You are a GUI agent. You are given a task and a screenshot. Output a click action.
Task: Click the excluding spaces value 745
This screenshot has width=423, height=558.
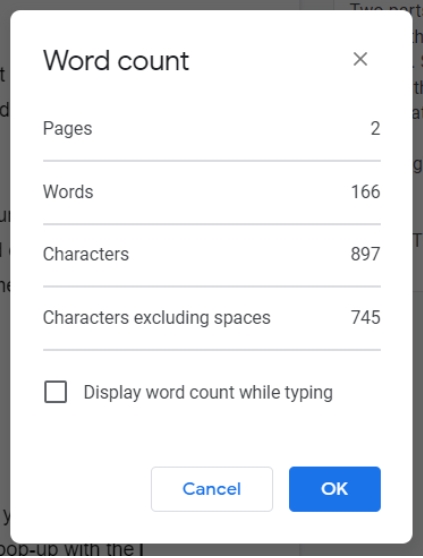click(366, 317)
